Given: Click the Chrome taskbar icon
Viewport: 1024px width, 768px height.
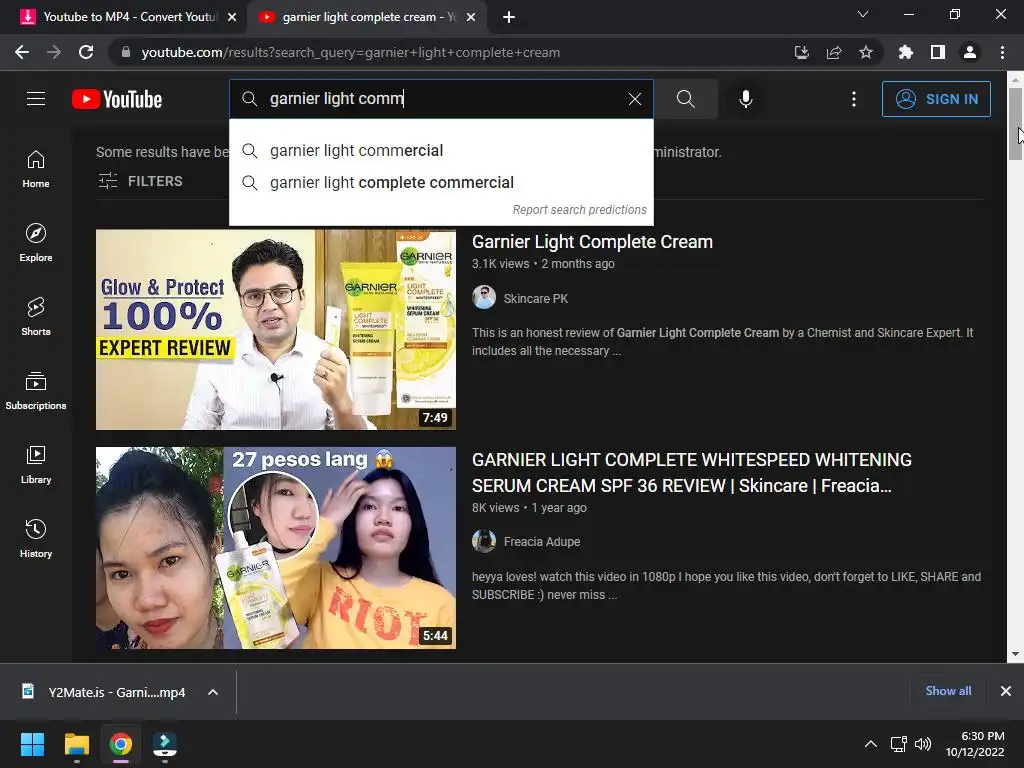Looking at the screenshot, I should pos(121,744).
